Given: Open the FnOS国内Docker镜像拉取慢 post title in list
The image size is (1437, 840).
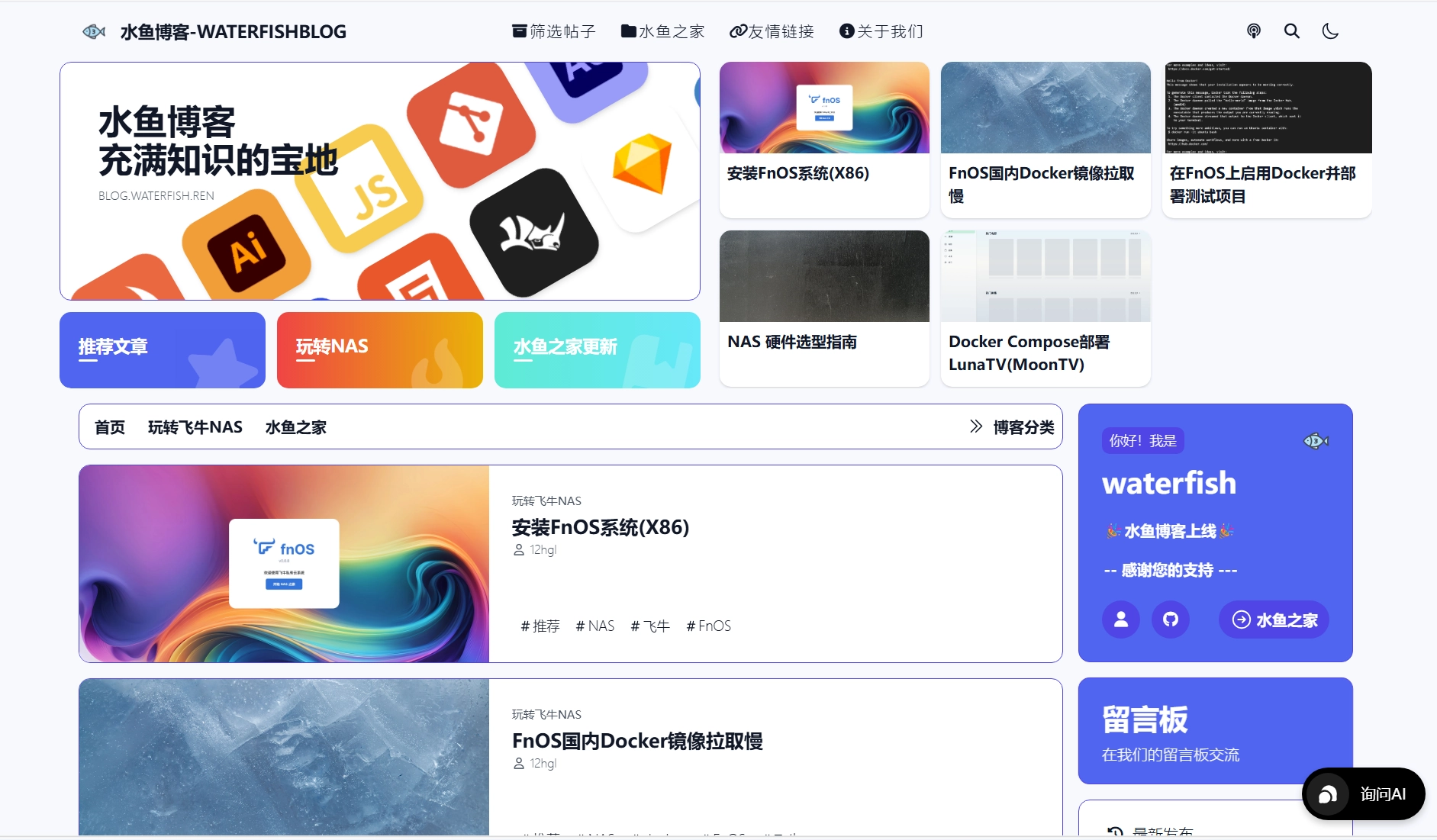Looking at the screenshot, I should click(x=637, y=741).
